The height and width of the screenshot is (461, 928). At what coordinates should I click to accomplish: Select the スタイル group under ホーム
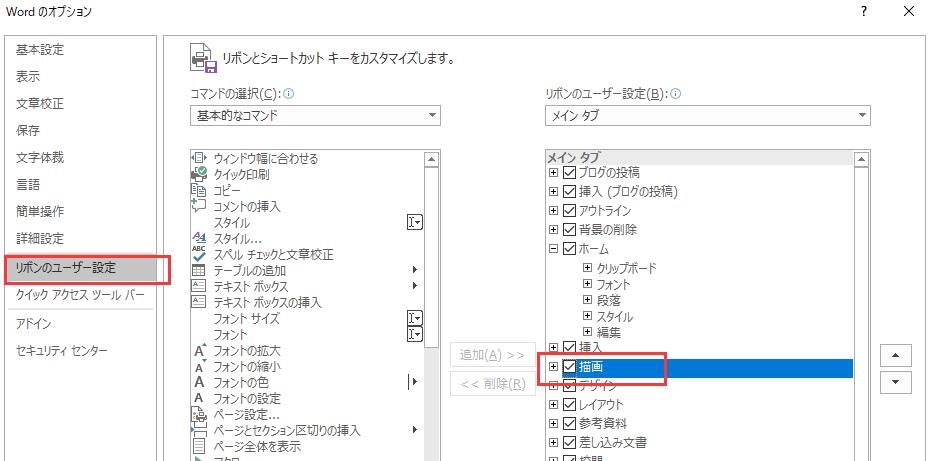point(614,316)
